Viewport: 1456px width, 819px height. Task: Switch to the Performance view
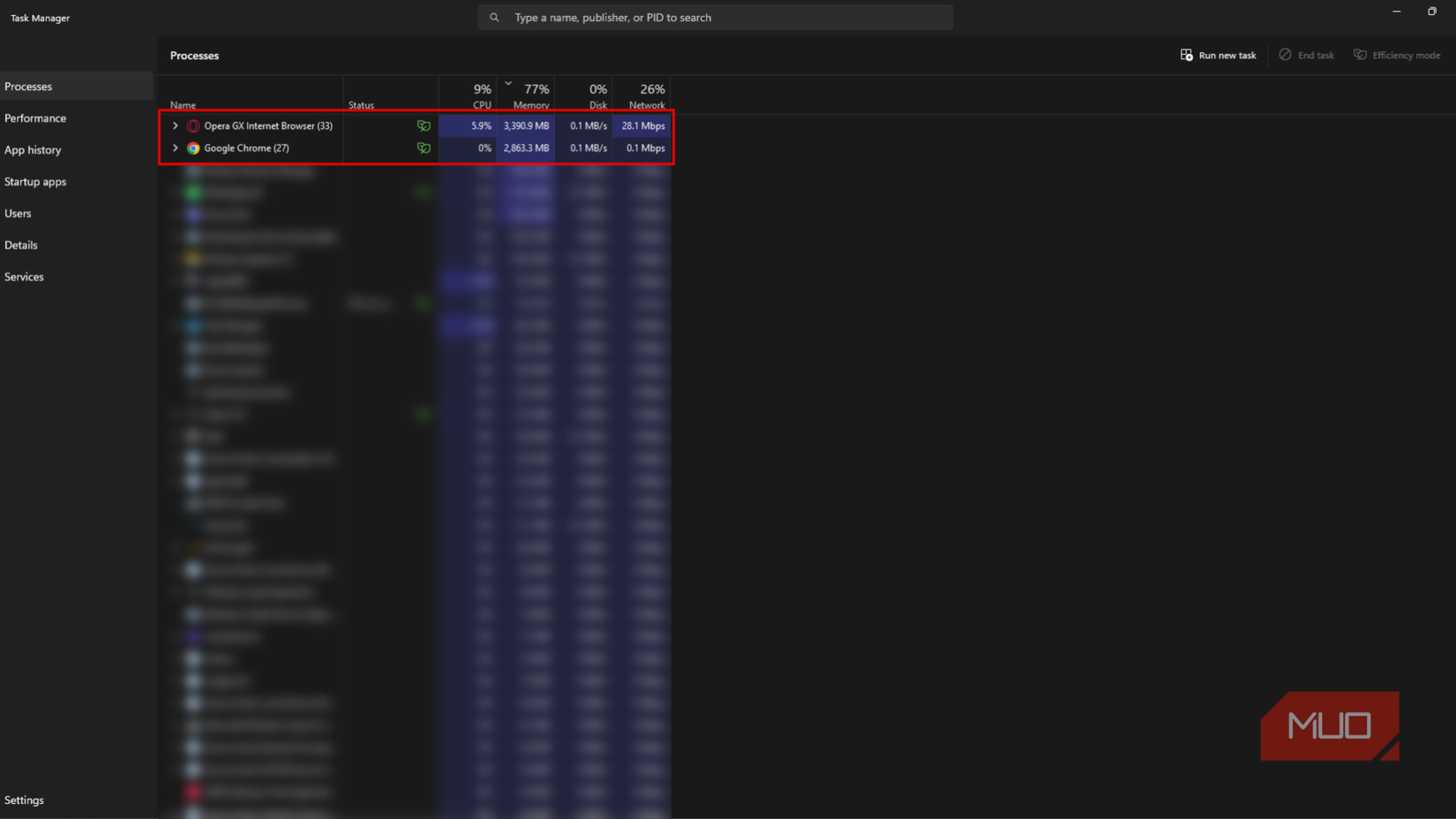coord(35,117)
